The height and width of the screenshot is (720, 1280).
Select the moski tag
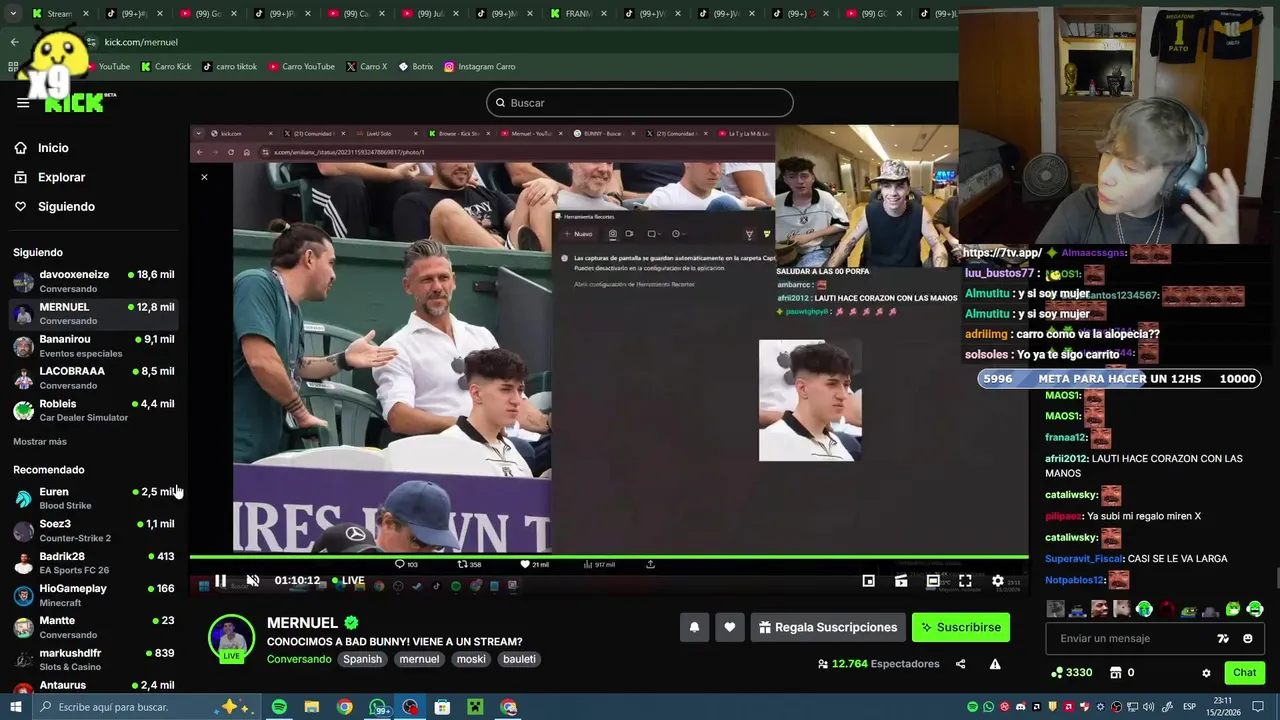(x=471, y=659)
